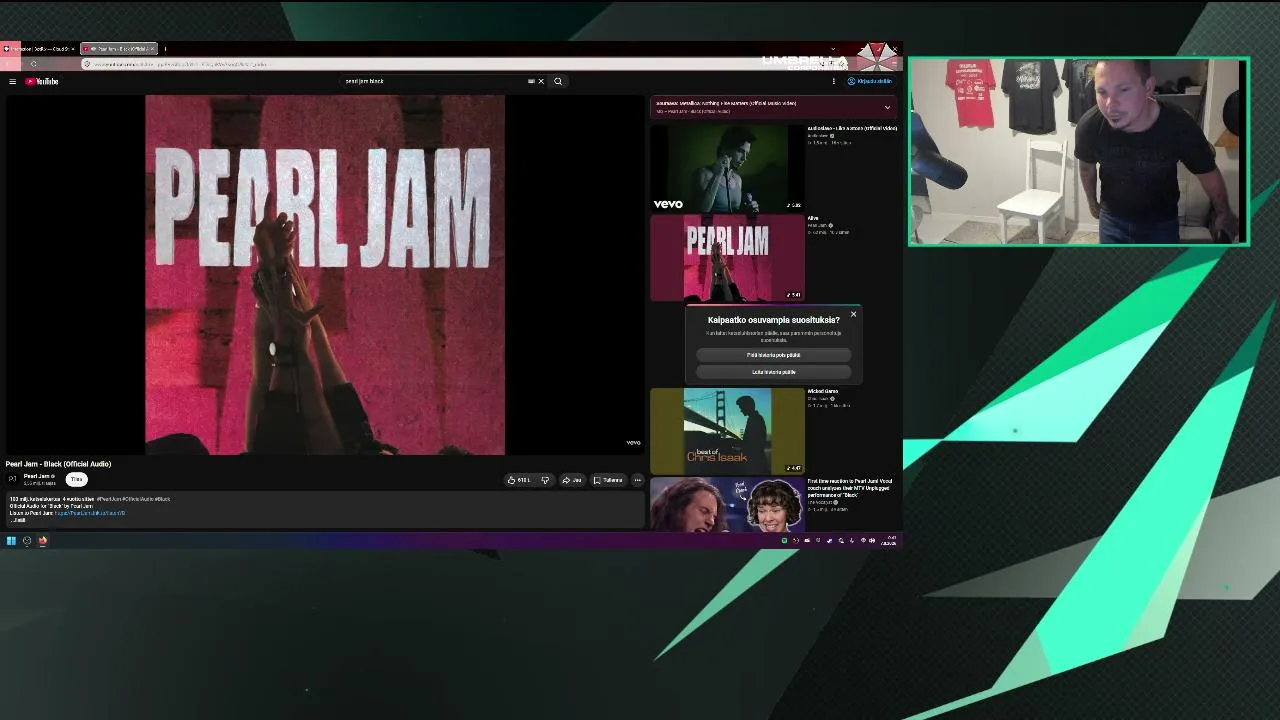Open the first time reaction video title

point(850,488)
